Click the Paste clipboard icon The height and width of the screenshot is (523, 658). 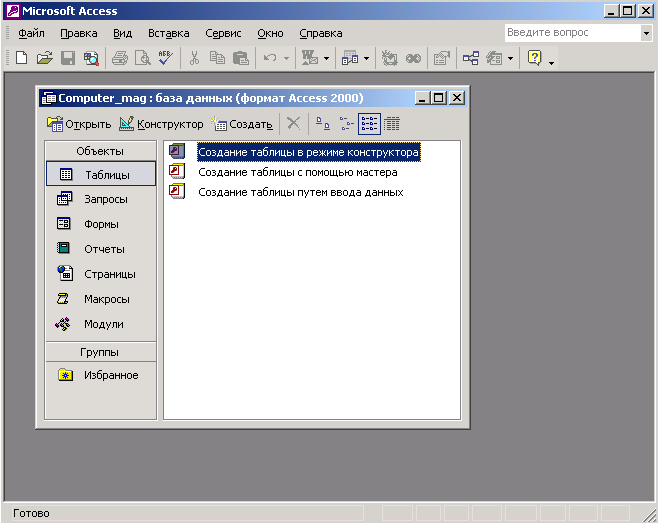coord(240,58)
